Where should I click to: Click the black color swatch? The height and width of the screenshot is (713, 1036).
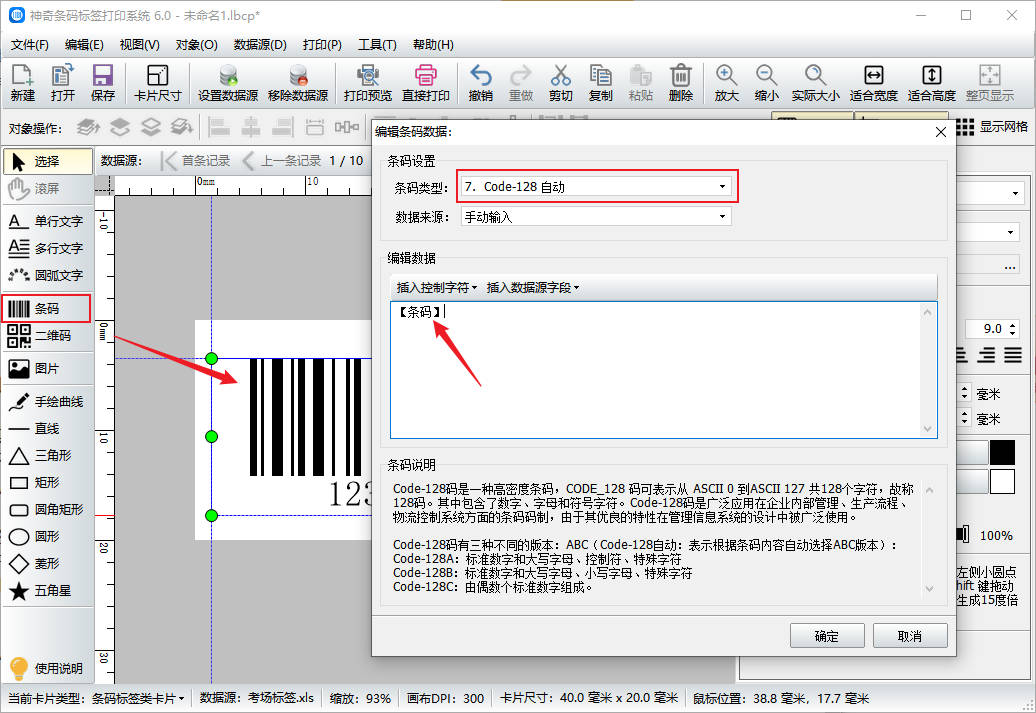coord(1002,453)
